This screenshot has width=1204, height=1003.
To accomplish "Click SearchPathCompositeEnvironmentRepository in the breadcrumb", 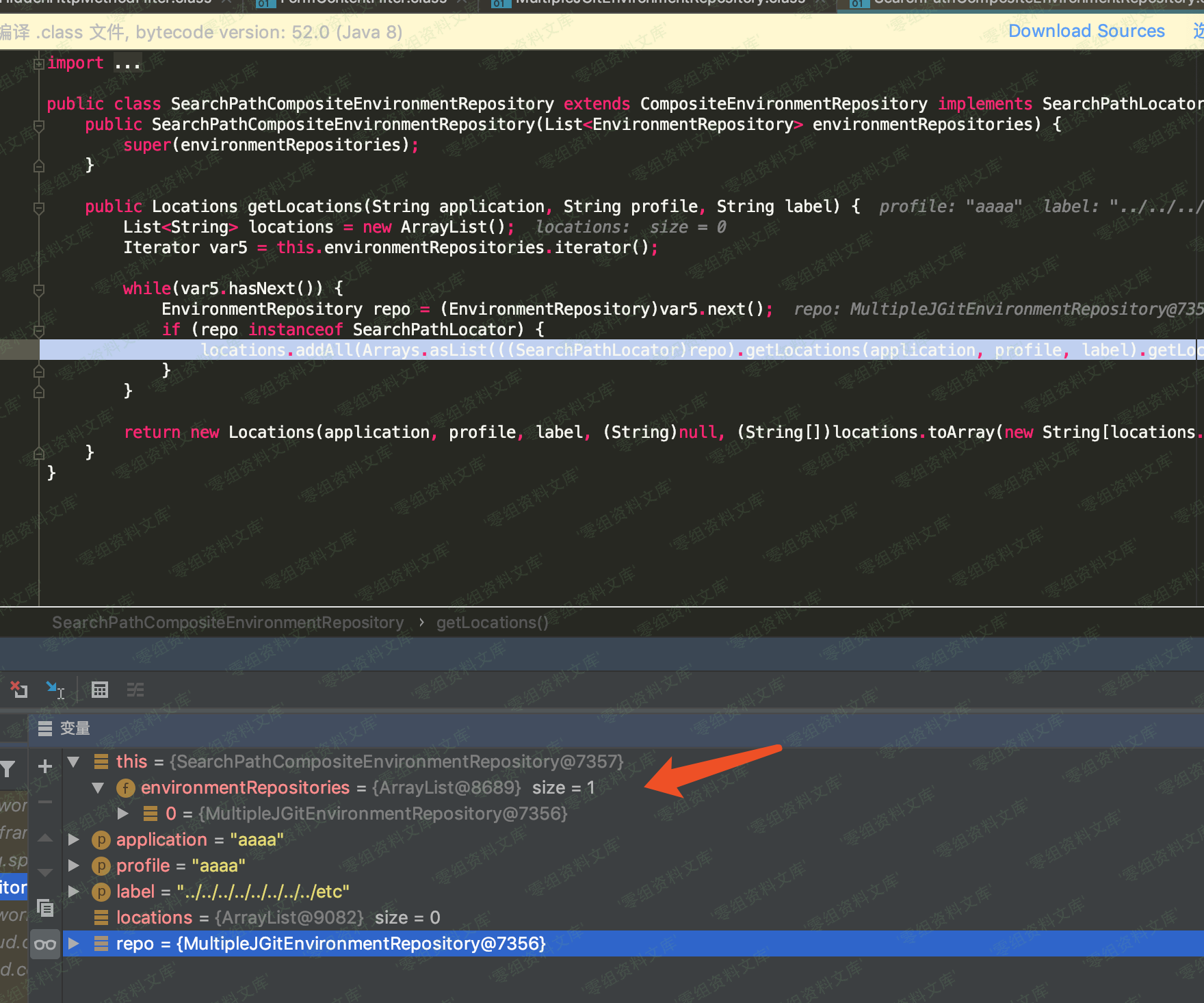I will [228, 623].
